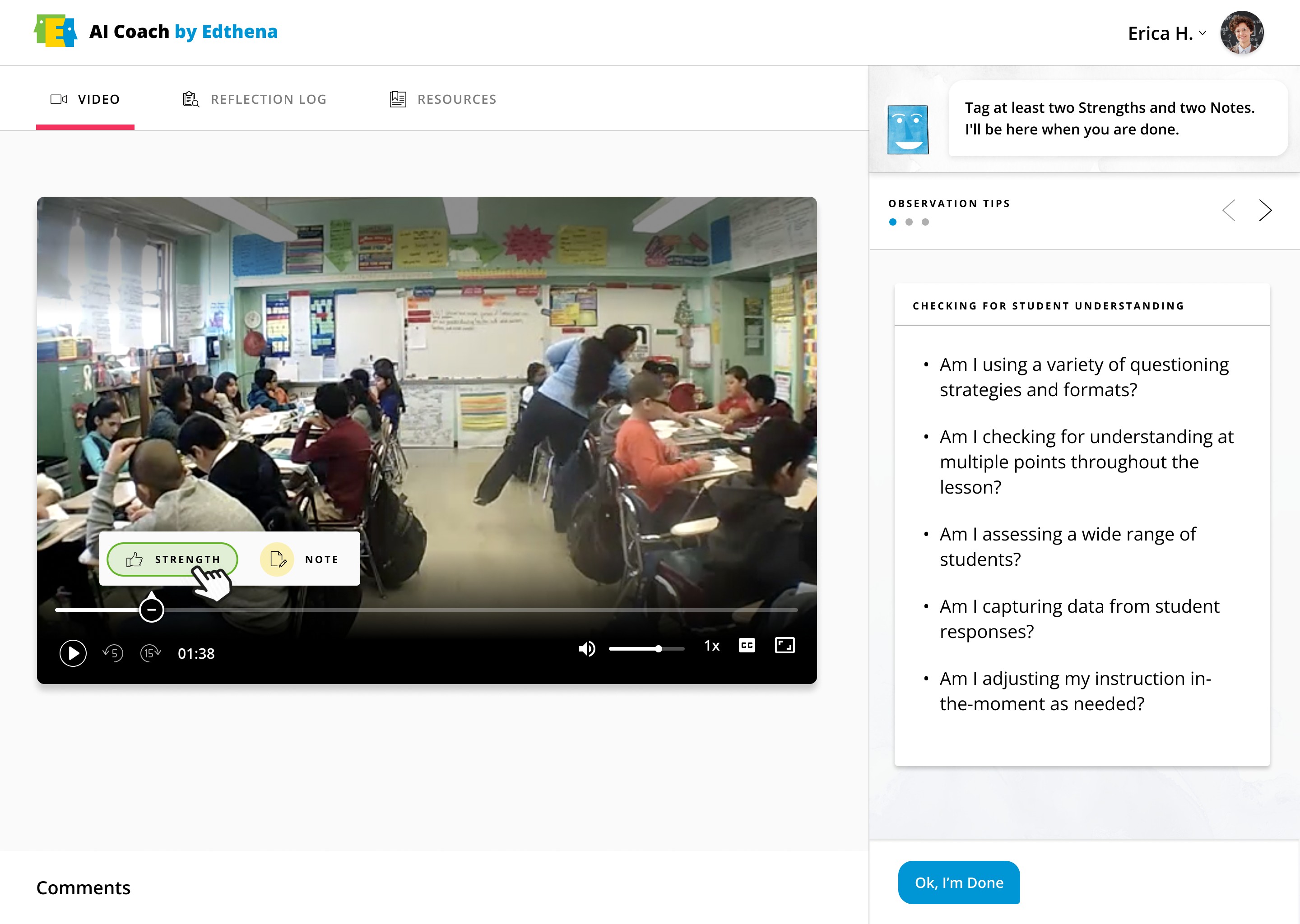
Task: Go to previous observation tip arrow
Action: (1229, 211)
